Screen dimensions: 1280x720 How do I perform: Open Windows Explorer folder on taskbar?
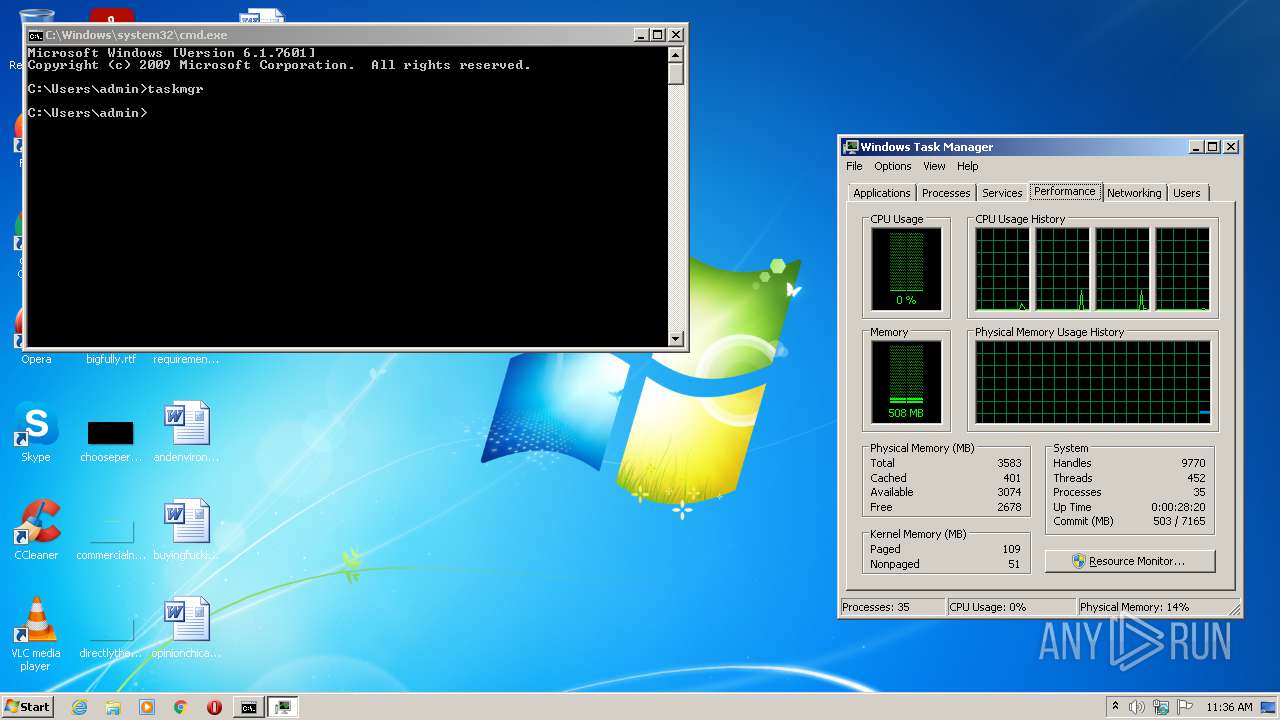click(113, 707)
